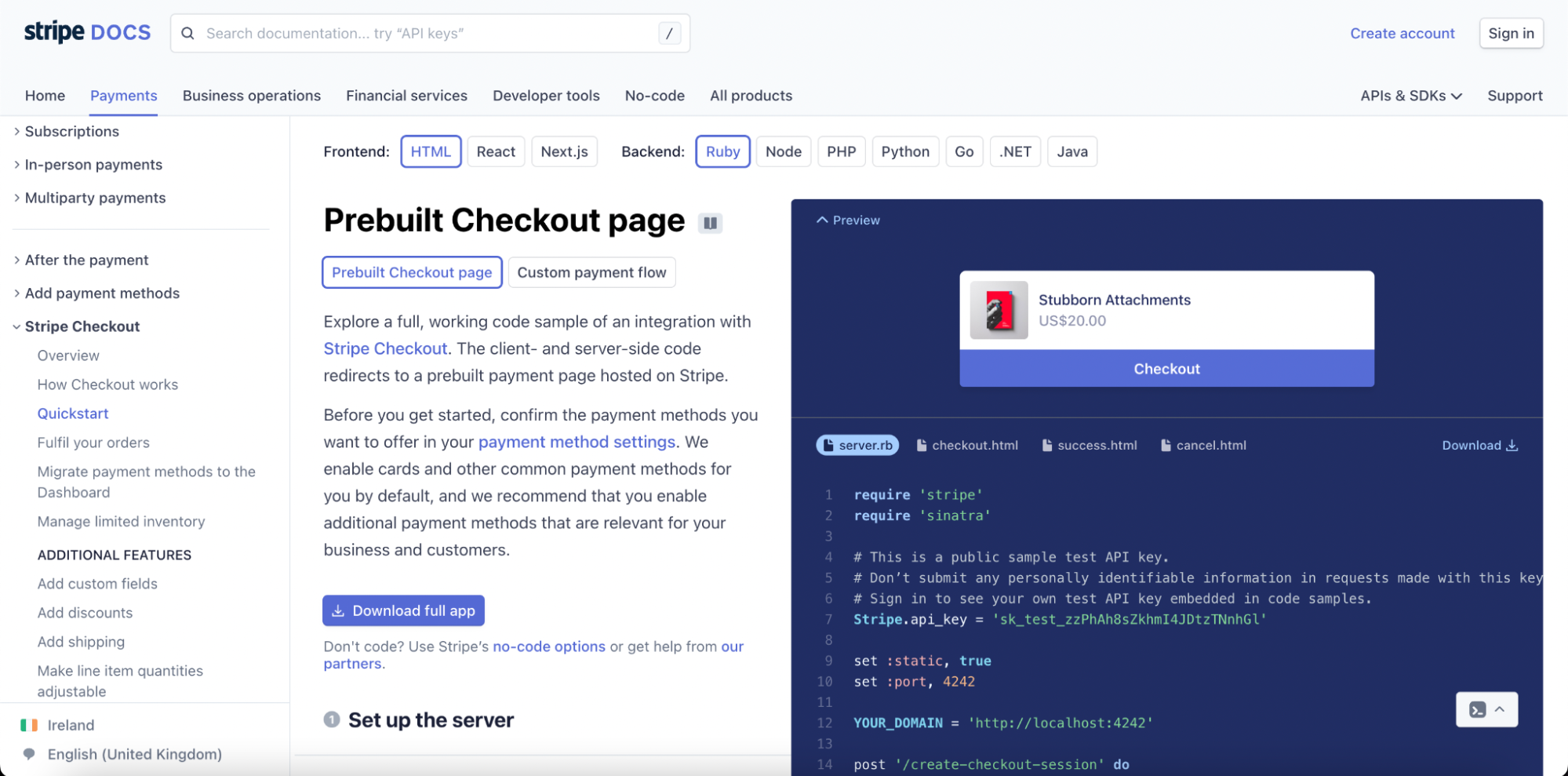This screenshot has height=776, width=1568.
Task: Open Fulfil your orders in sidebar
Action: coord(93,443)
